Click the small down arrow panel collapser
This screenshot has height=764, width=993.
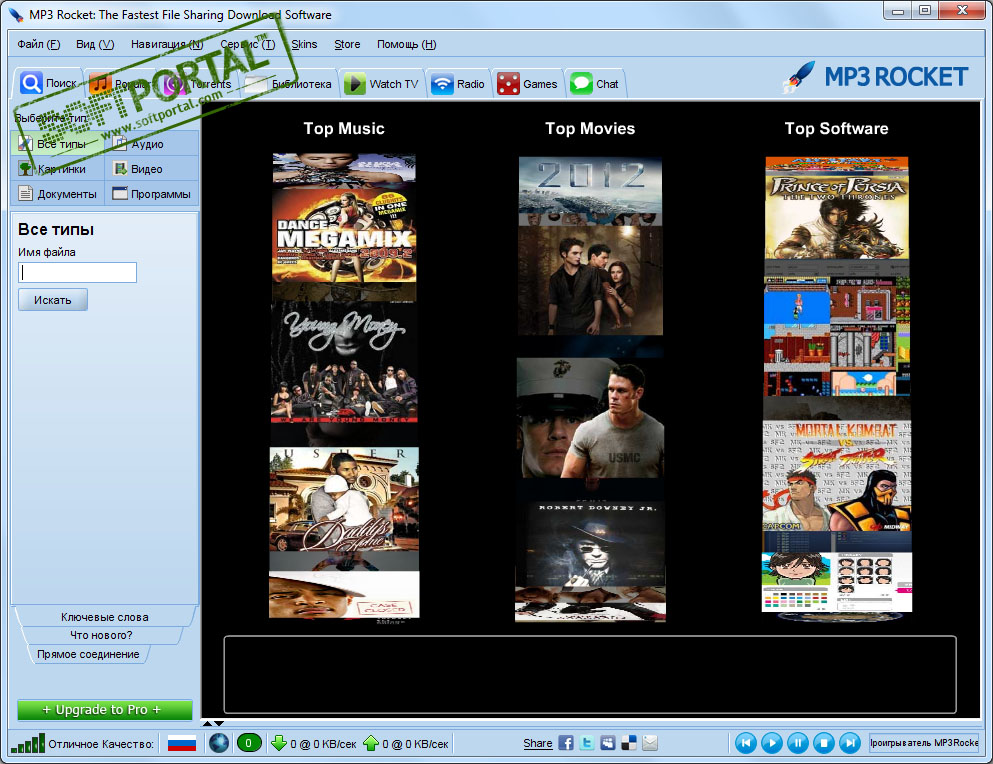pos(218,723)
